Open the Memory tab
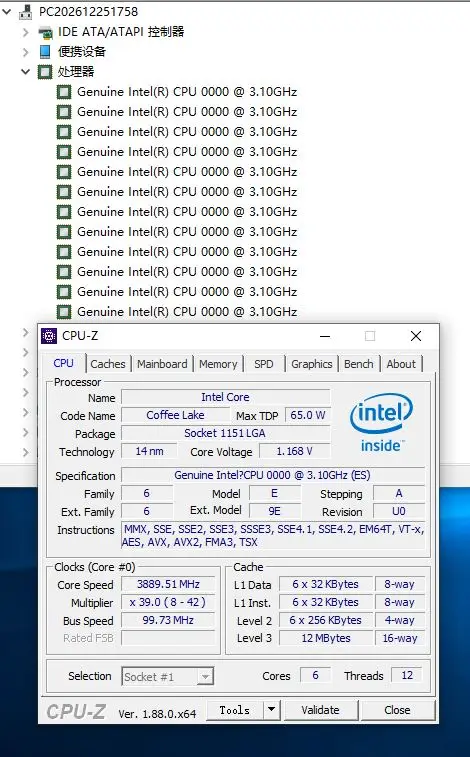 218,364
